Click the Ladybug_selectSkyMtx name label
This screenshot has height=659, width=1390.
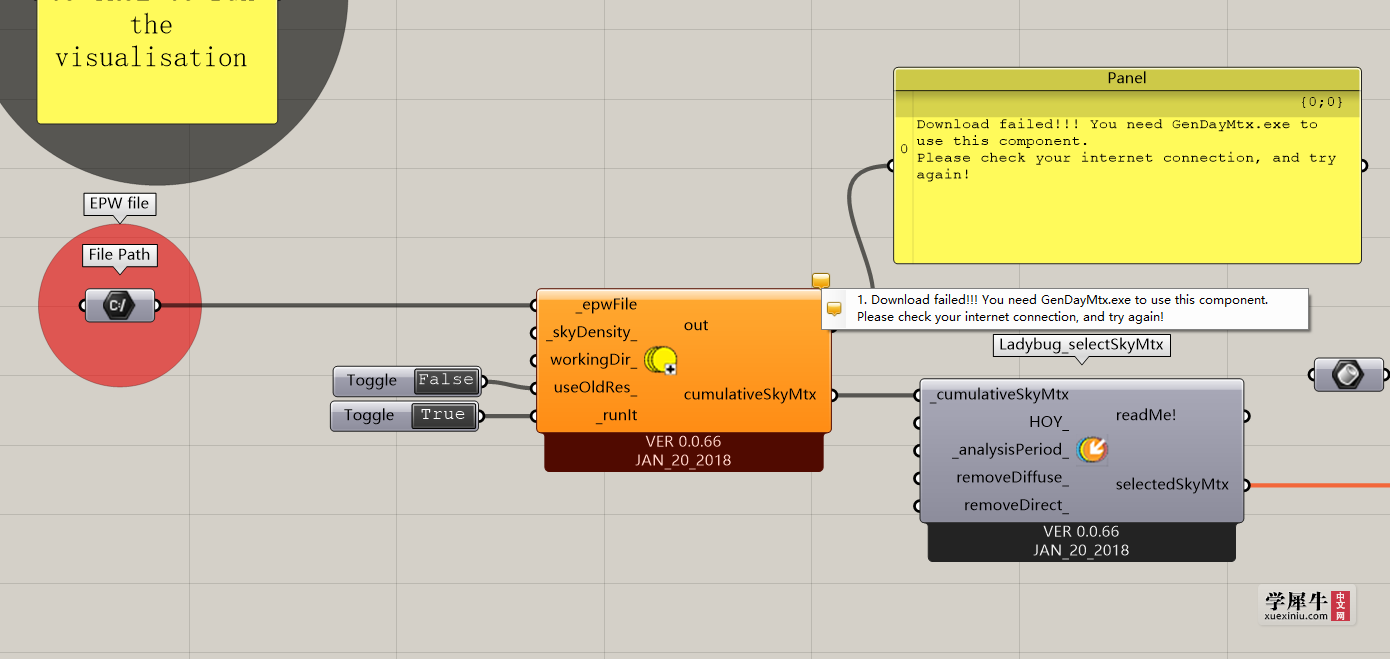[1081, 344]
